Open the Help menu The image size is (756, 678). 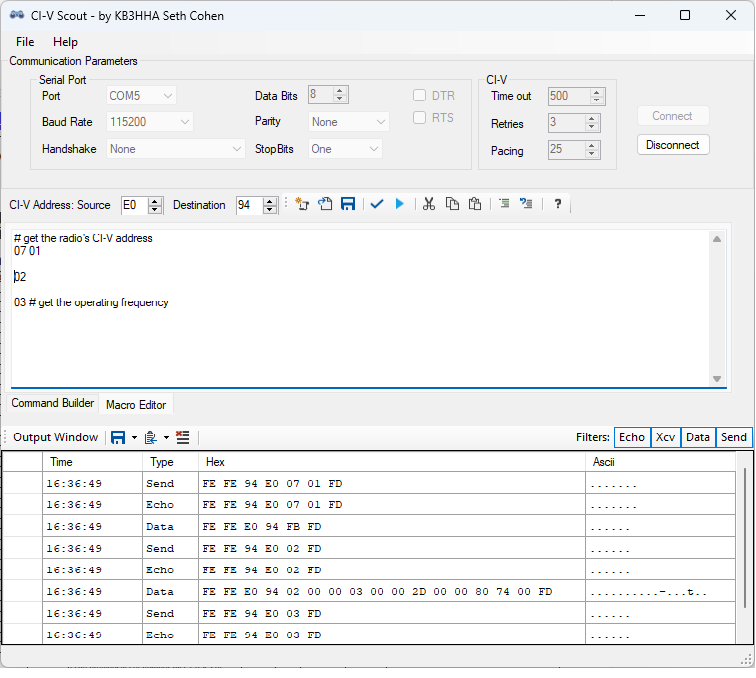(x=65, y=42)
